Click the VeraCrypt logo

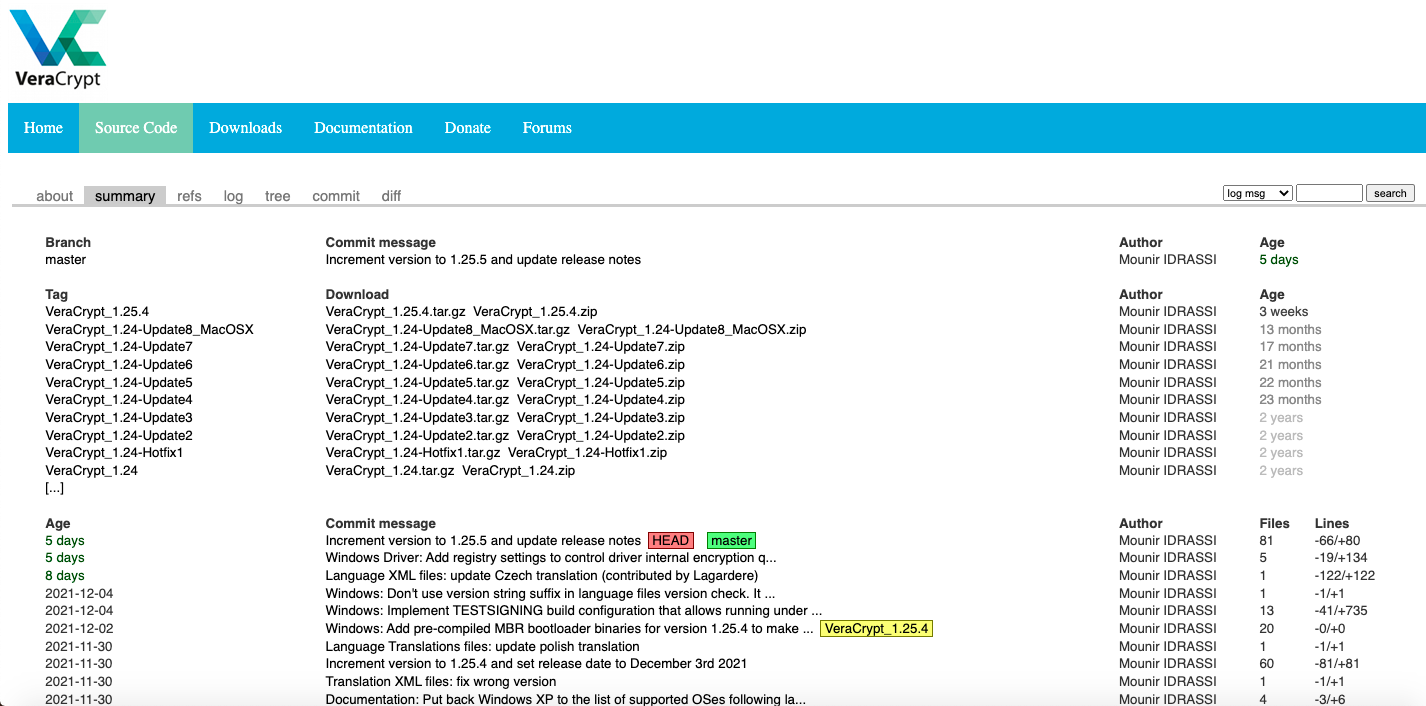tap(60, 48)
